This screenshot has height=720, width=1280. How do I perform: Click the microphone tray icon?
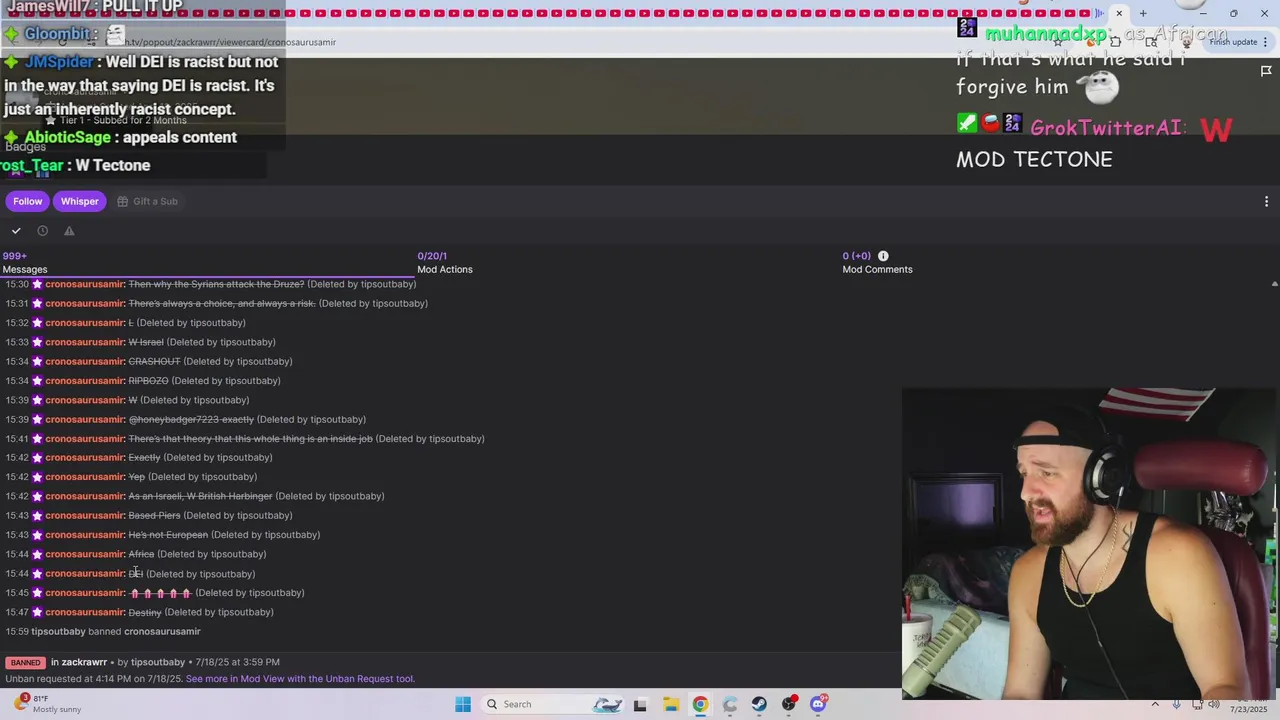coord(1176,704)
